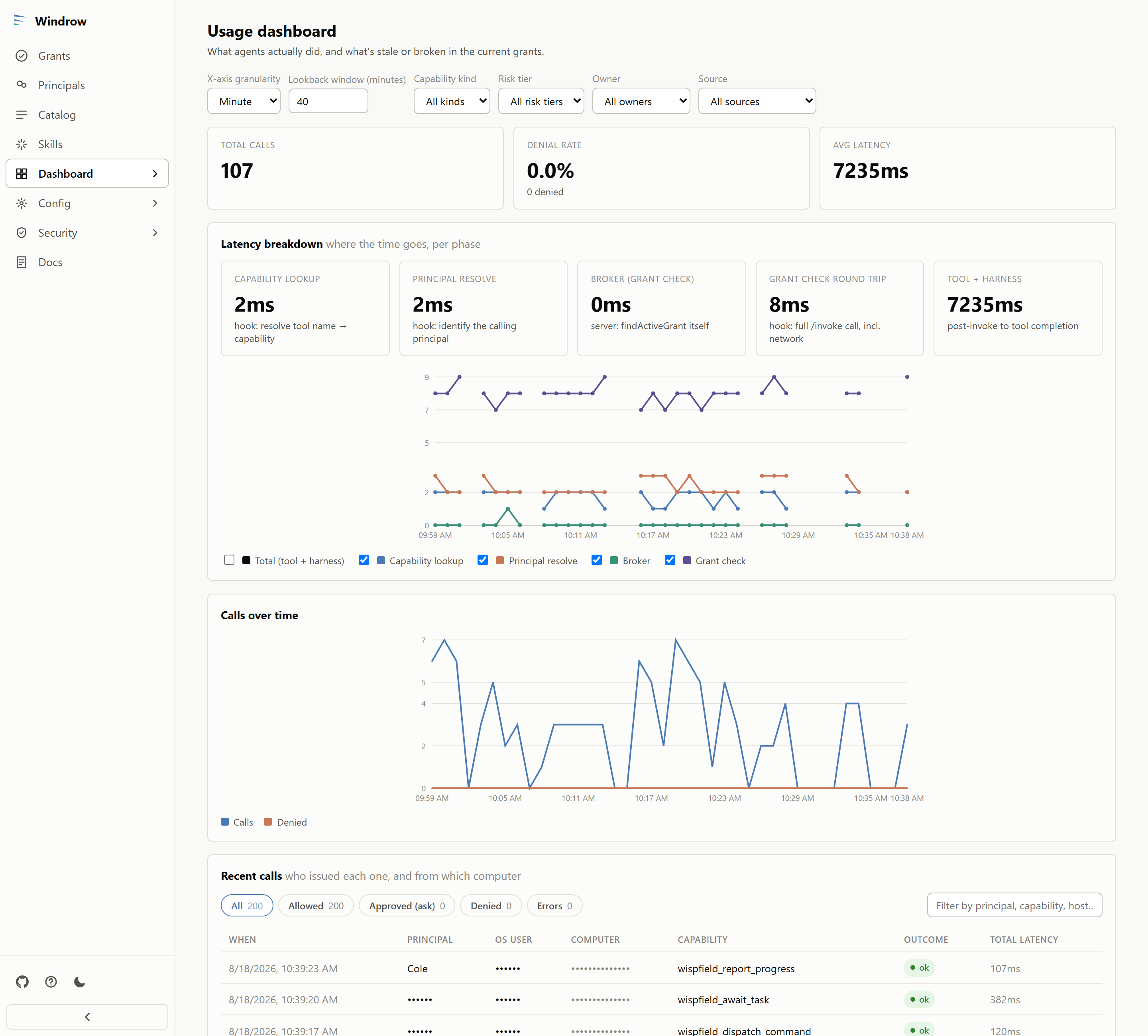Viewport: 1148px width, 1036px height.
Task: Focus the Lookback window minutes field
Action: [328, 101]
